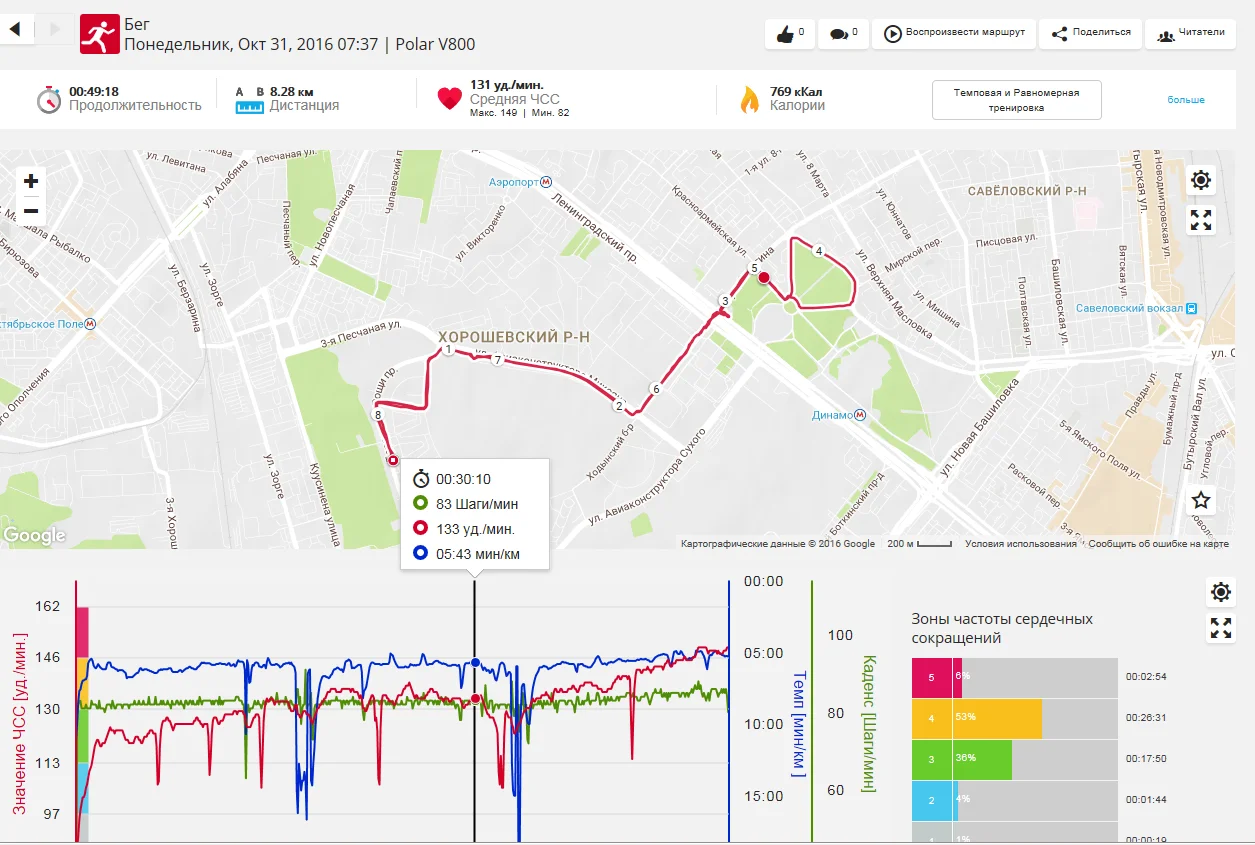
Task: Like this training with thumbs-up button
Action: coord(790,33)
